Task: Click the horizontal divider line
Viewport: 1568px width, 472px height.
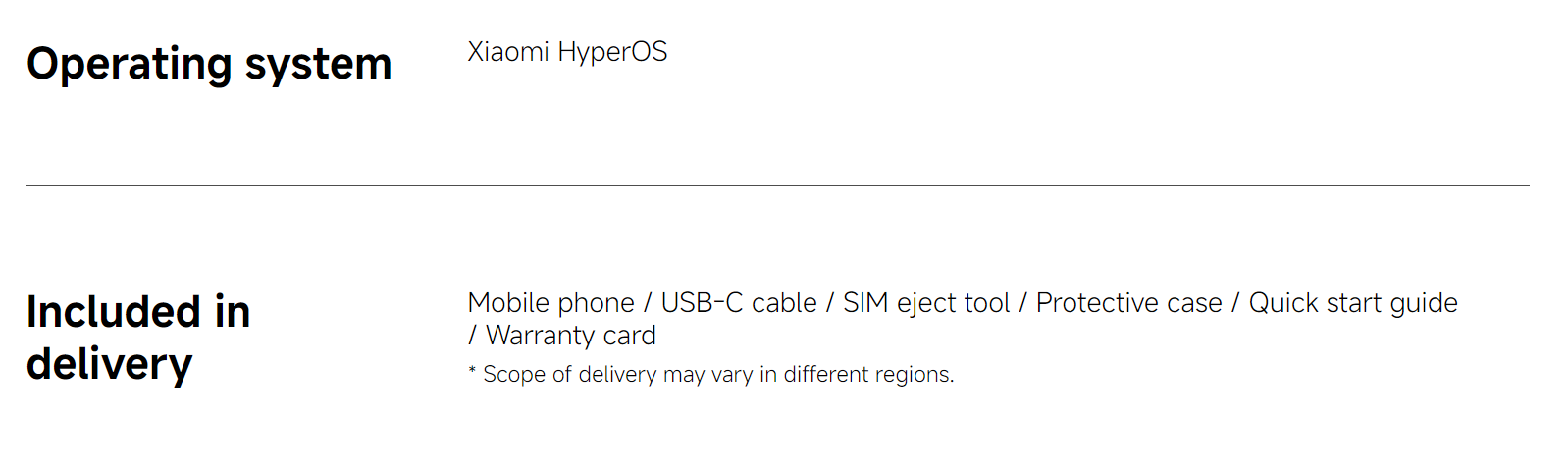Action: click(x=777, y=185)
